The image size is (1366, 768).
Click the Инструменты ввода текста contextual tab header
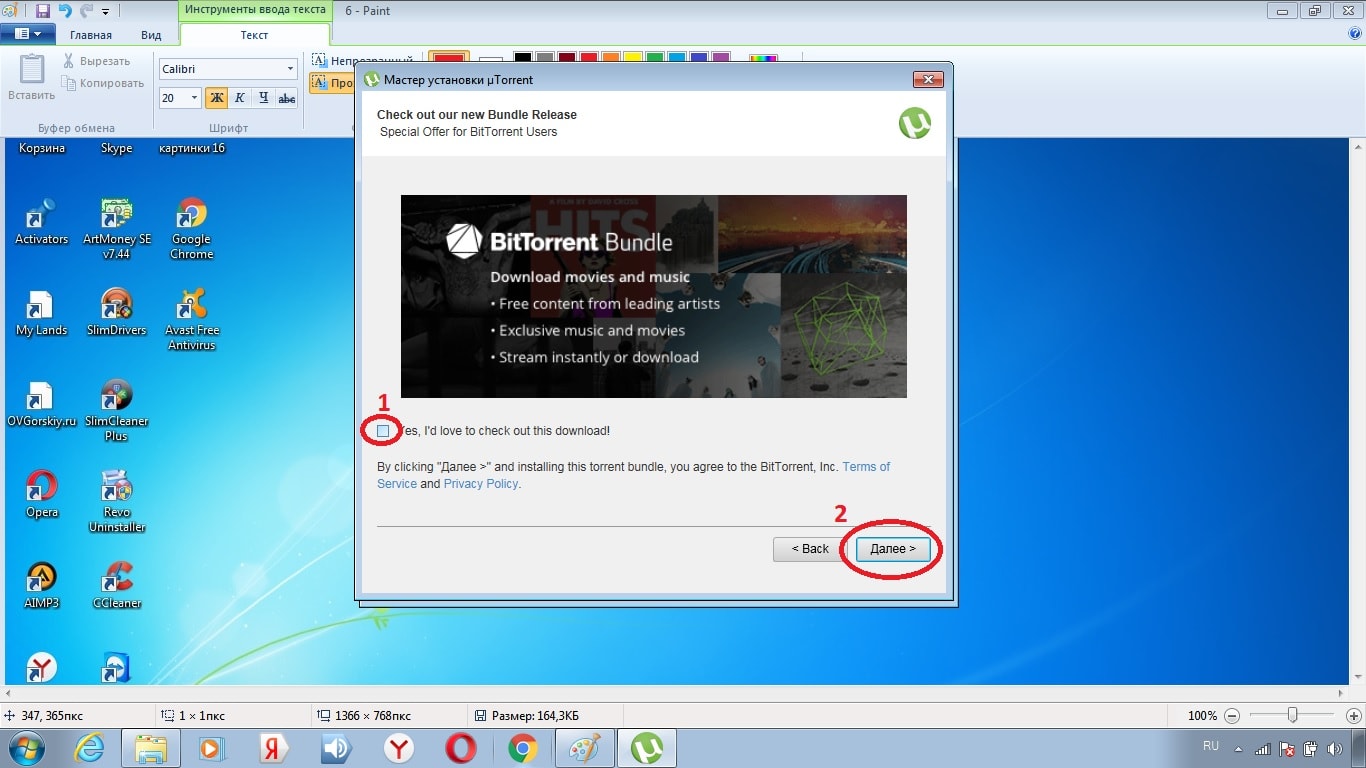(255, 10)
